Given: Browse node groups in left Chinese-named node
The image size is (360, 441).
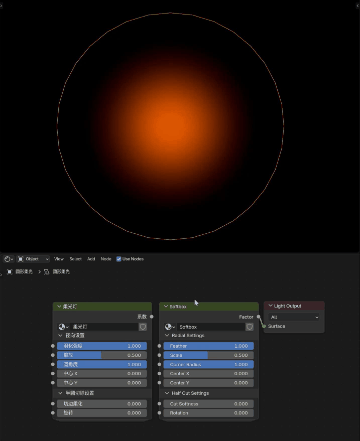Looking at the screenshot, I should 64,327.
